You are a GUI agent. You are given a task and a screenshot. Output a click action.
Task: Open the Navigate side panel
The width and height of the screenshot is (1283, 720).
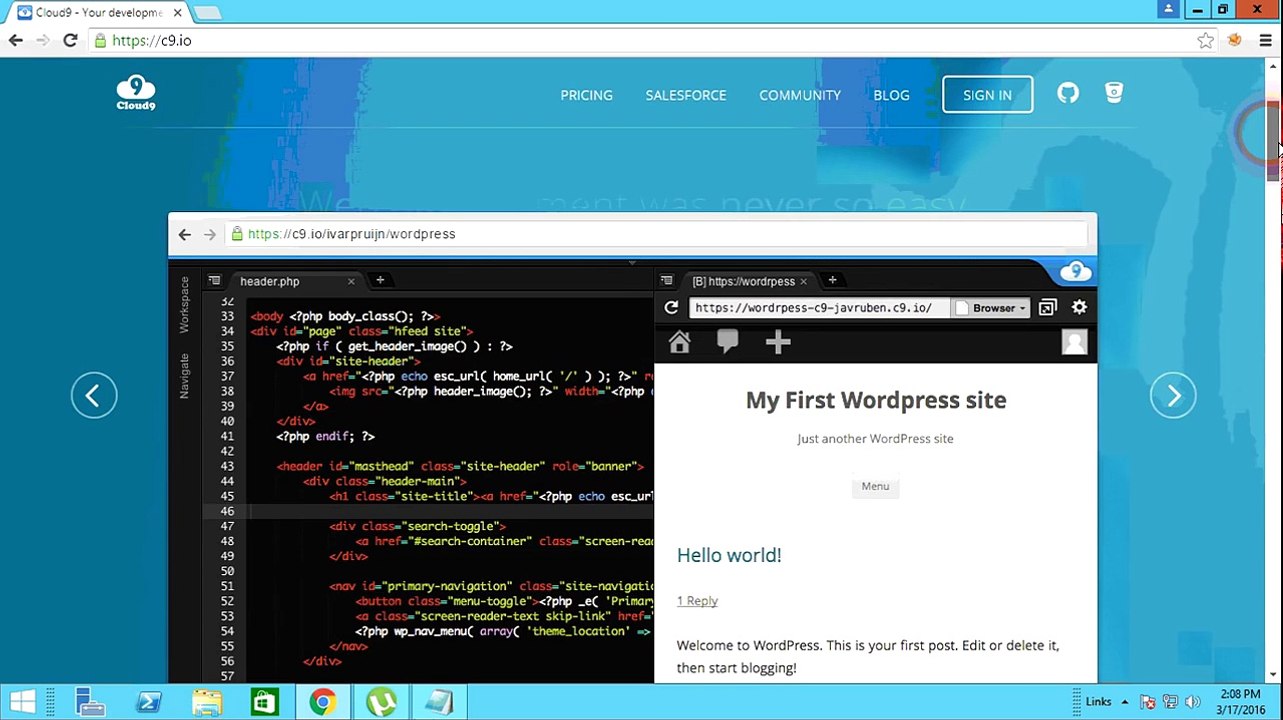(x=184, y=376)
